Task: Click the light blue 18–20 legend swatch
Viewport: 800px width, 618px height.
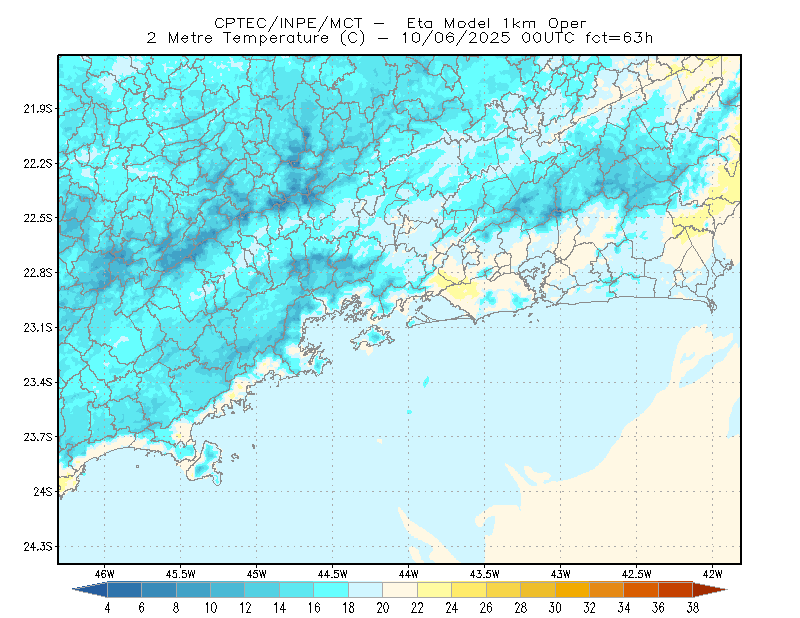Action: pos(366,589)
